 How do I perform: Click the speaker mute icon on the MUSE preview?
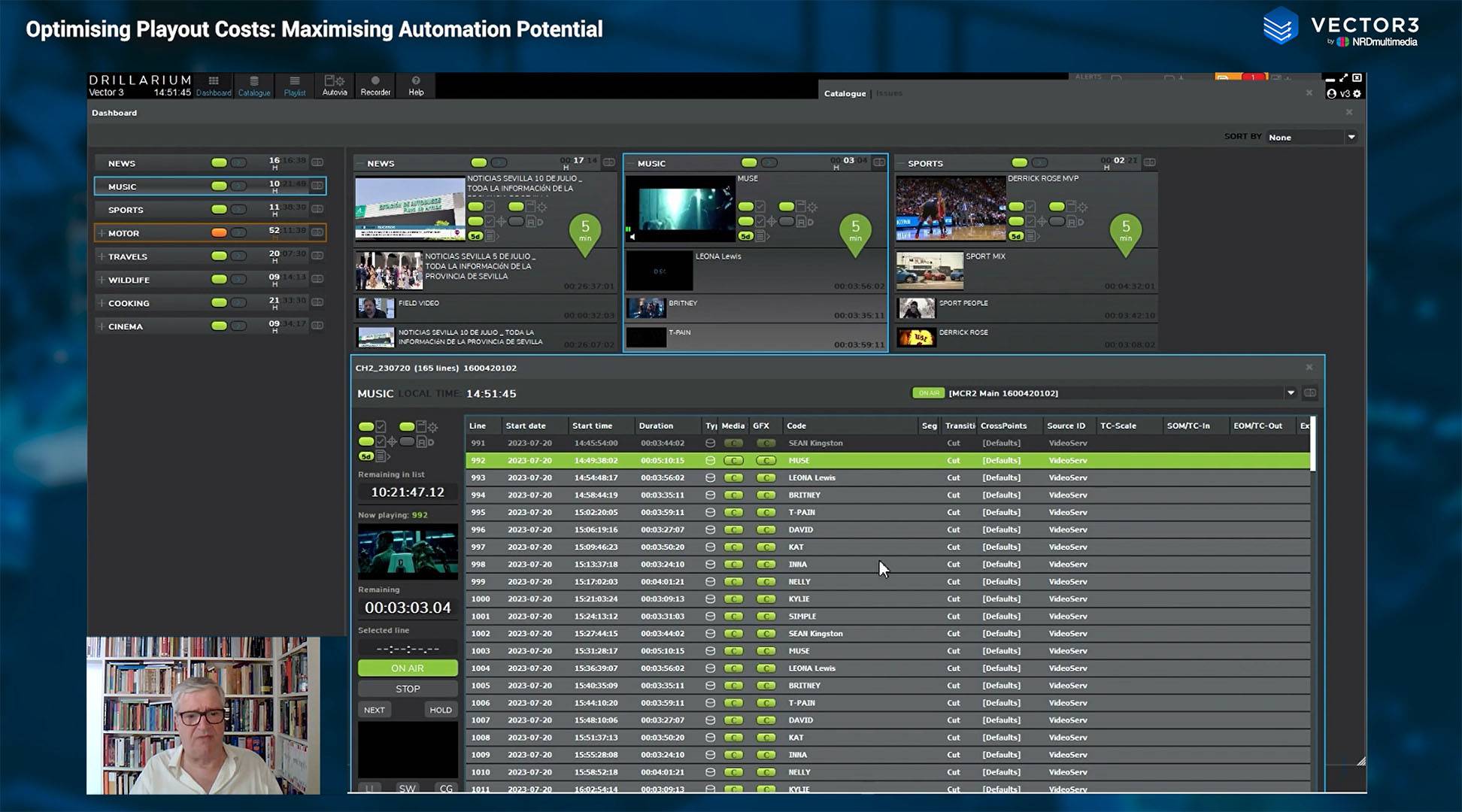point(632,237)
